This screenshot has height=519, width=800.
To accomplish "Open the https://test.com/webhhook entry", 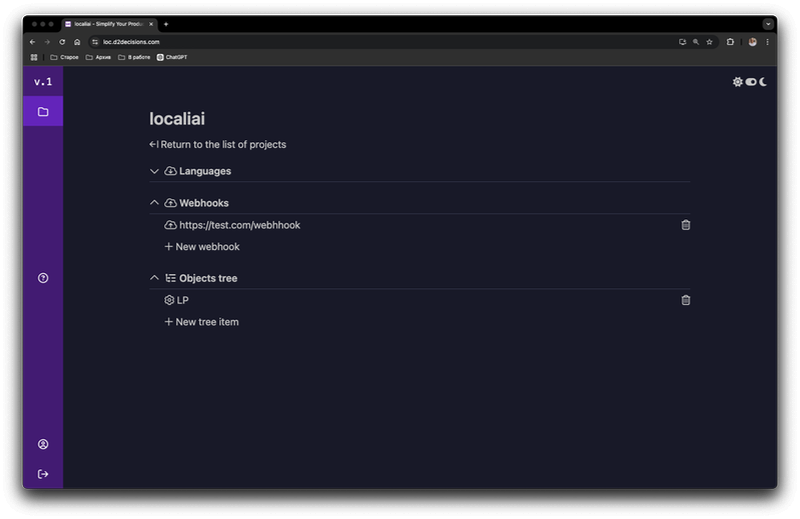I will [x=240, y=225].
